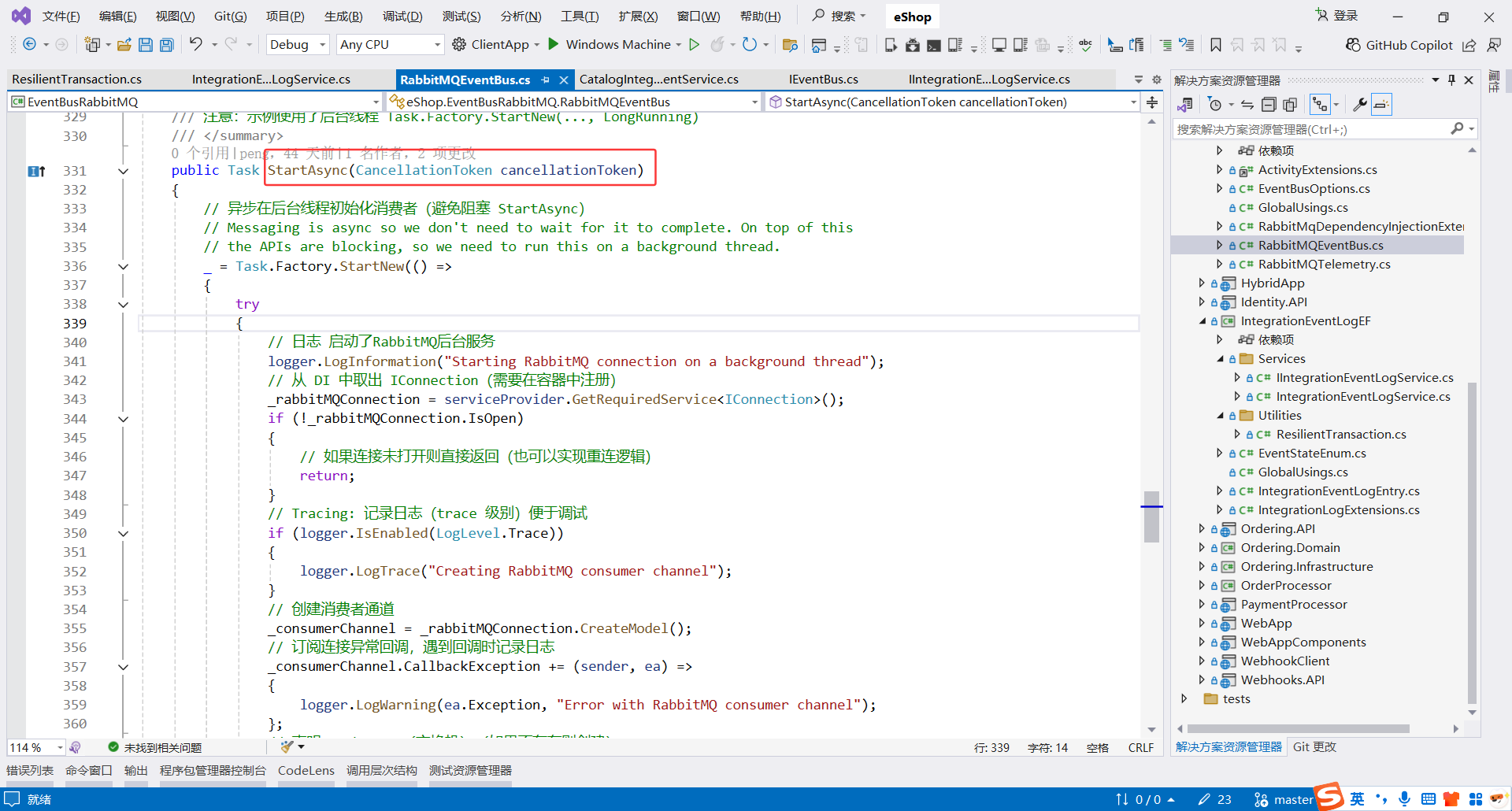
Task: Toggle the preview selected items button in Solution Explorer
Action: pos(1381,104)
